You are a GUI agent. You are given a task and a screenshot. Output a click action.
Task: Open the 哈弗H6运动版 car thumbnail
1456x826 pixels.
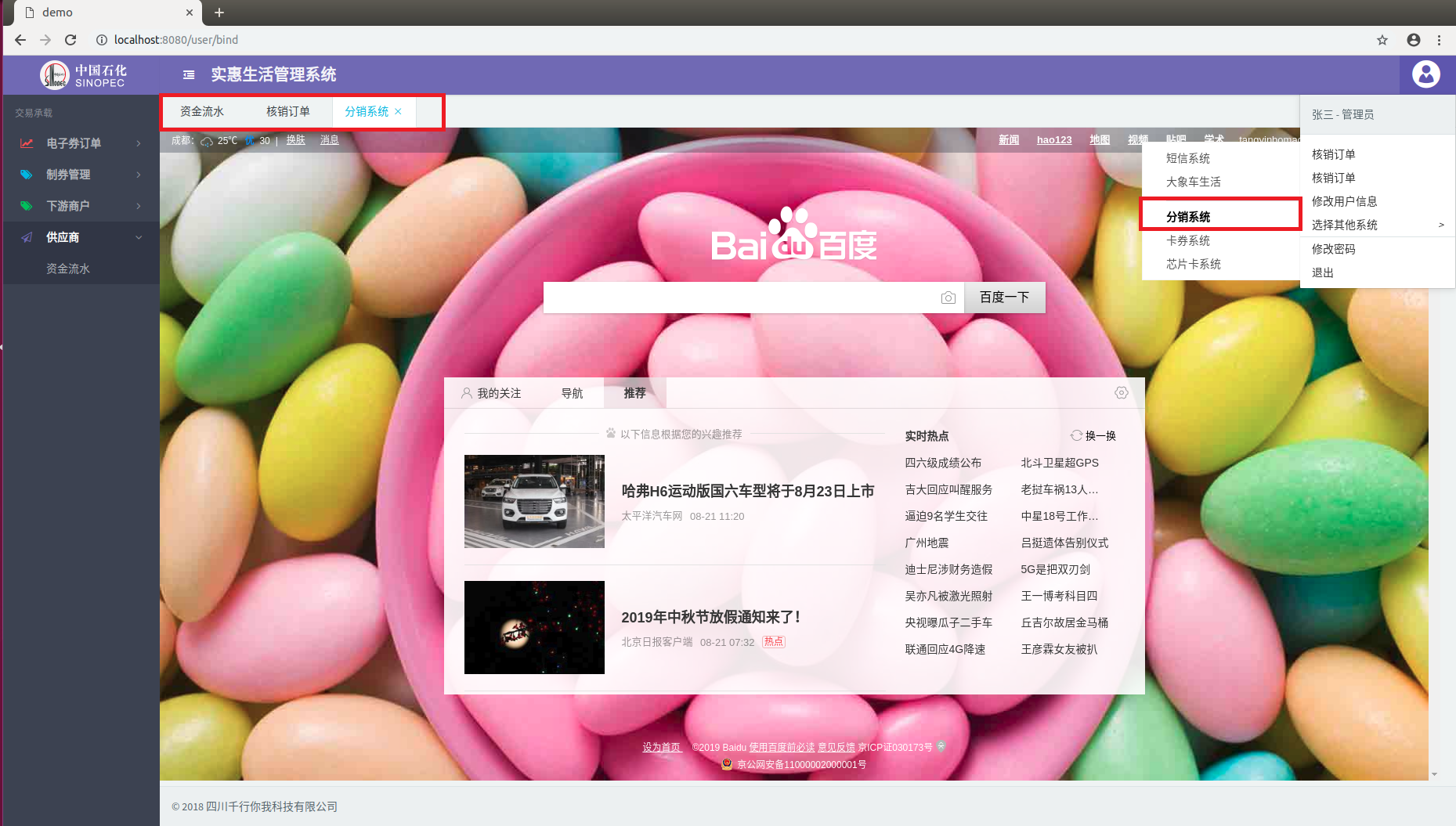(x=534, y=501)
